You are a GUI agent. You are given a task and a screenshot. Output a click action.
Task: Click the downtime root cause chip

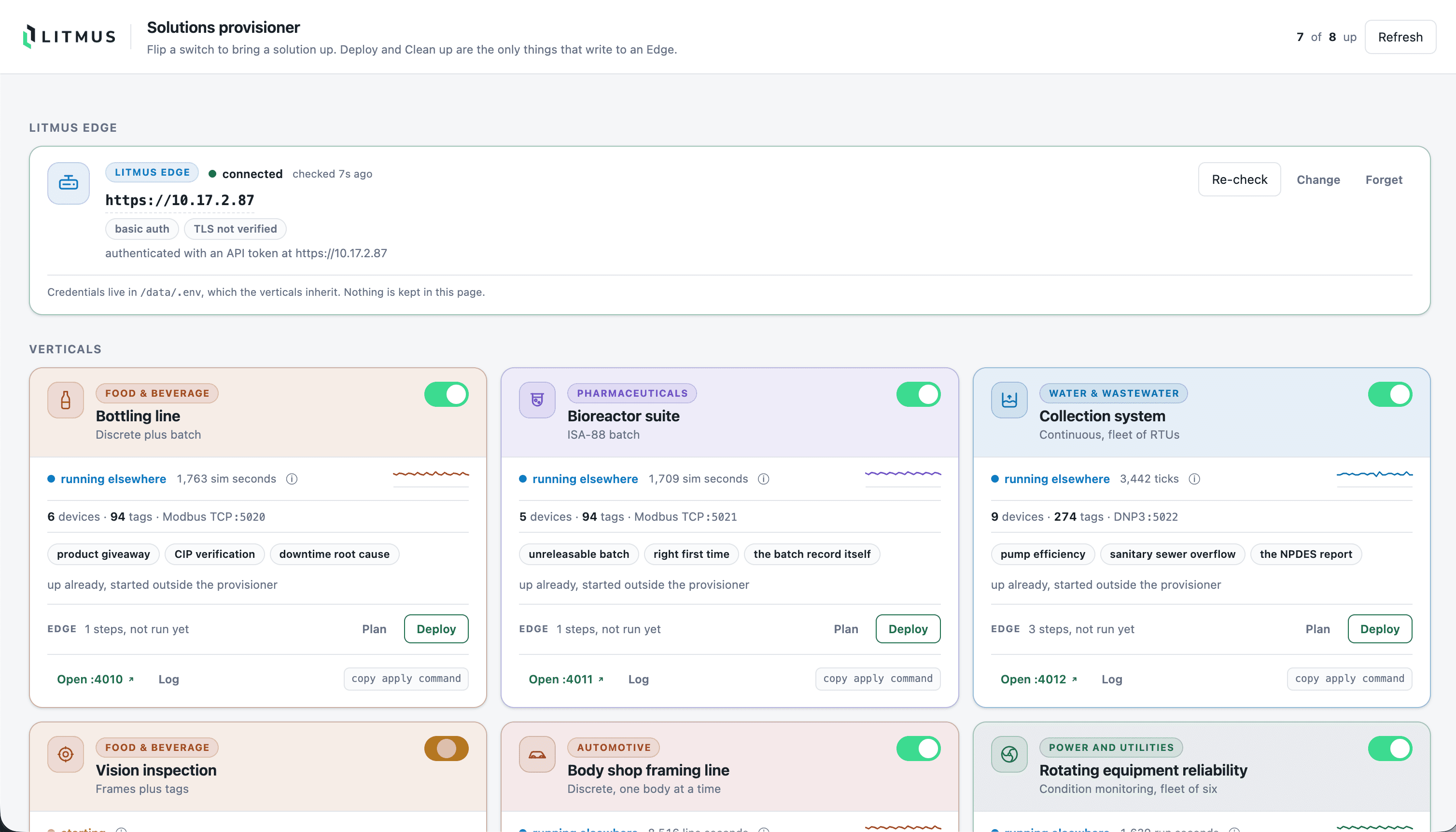[x=334, y=554]
